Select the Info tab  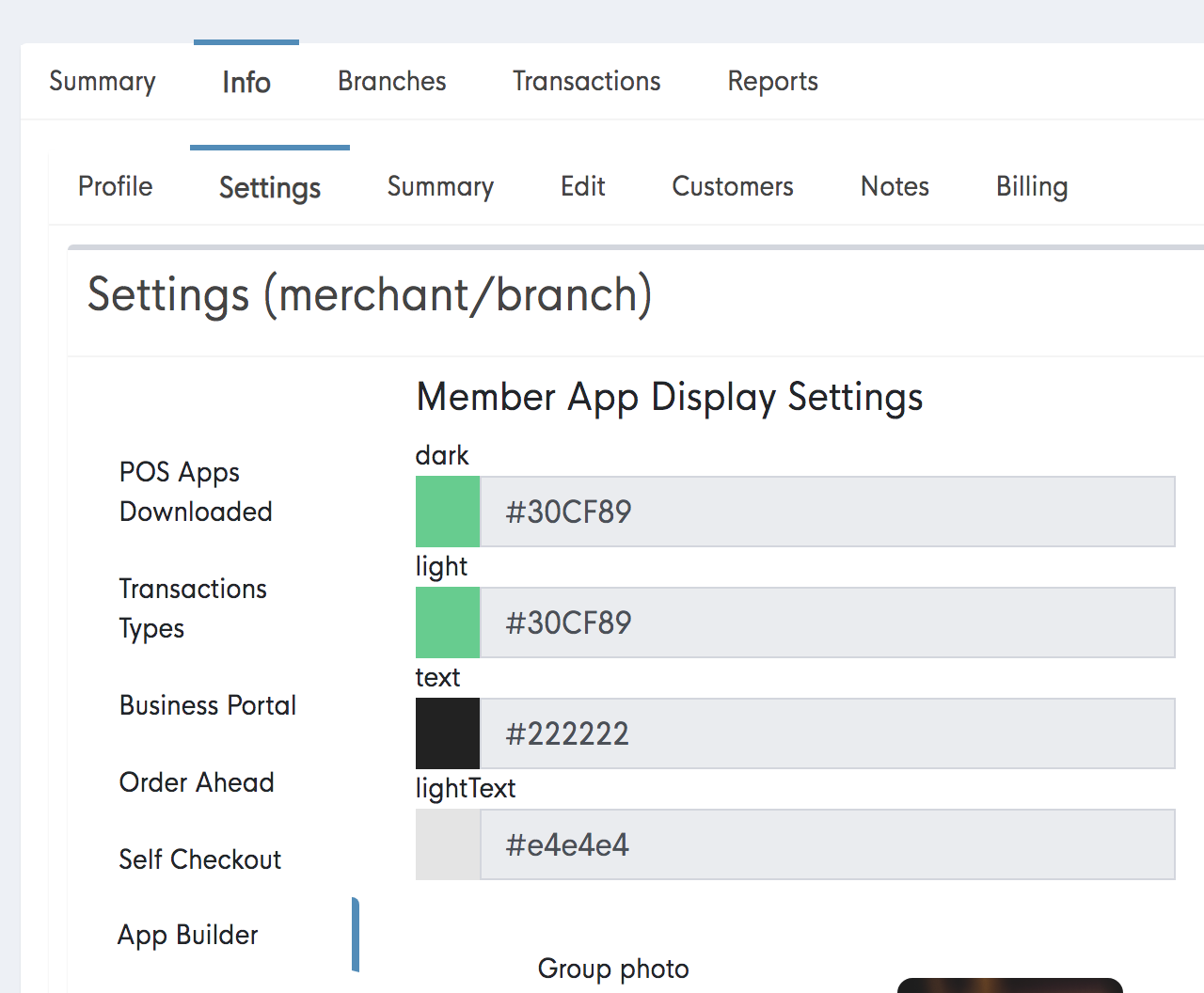tap(246, 82)
